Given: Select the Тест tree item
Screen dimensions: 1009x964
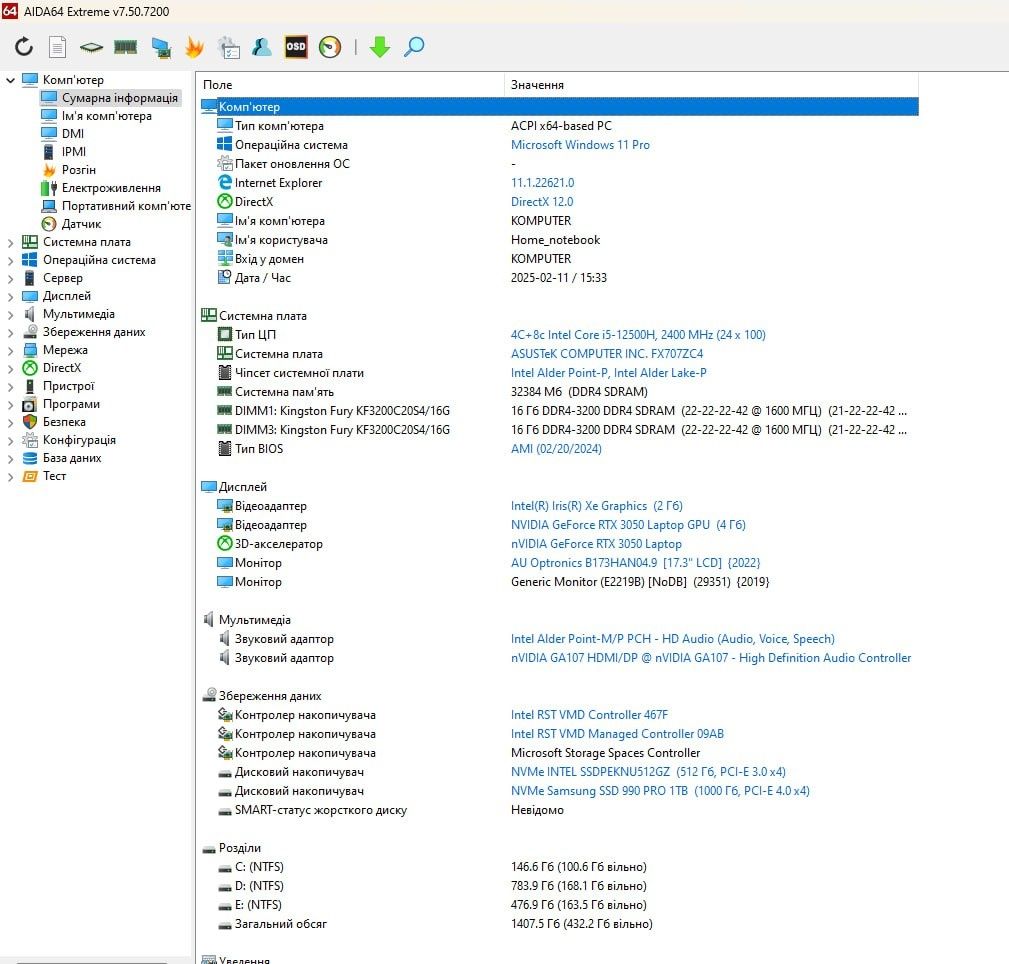Looking at the screenshot, I should 54,476.
